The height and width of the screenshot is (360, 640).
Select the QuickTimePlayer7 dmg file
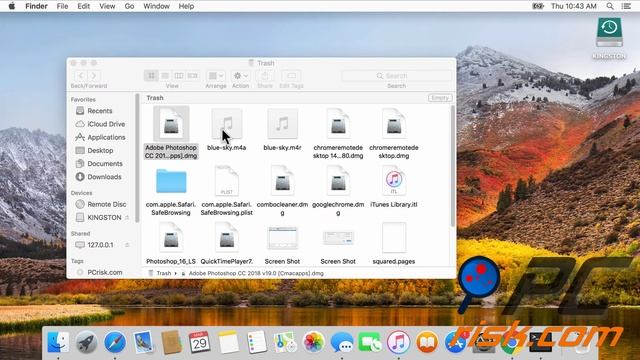coord(227,238)
